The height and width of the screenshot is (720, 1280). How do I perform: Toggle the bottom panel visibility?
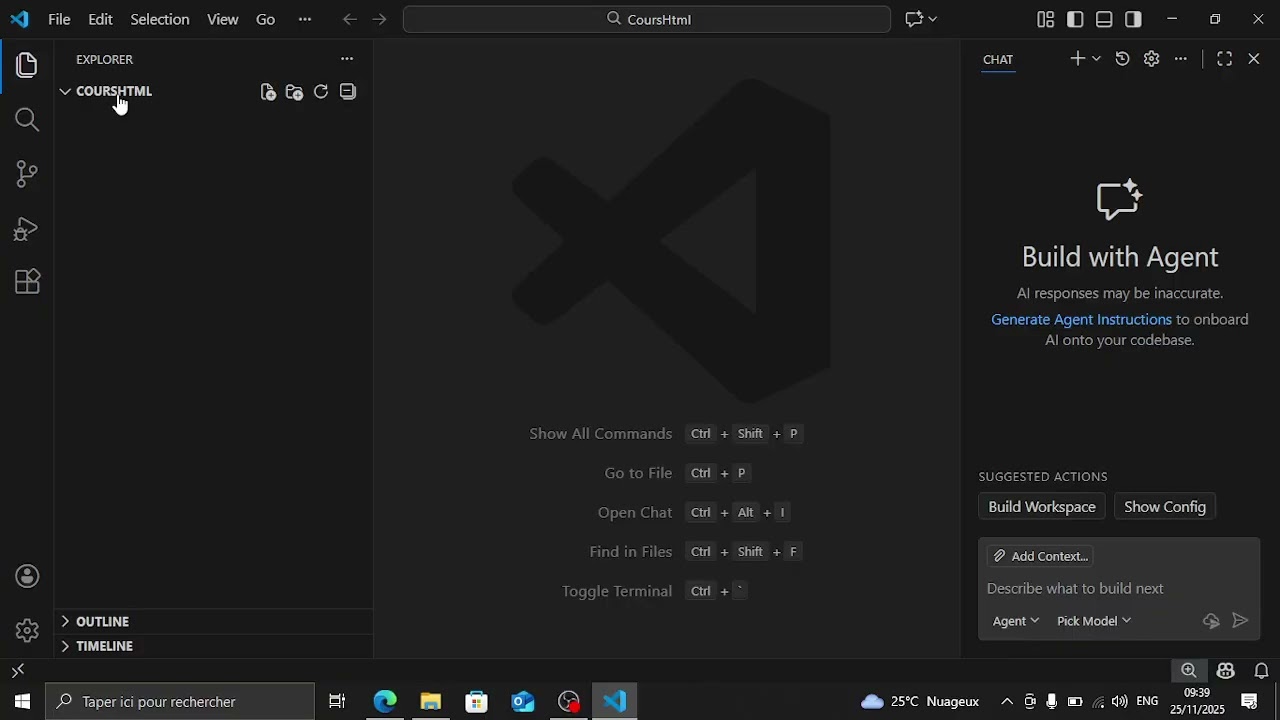1104,19
